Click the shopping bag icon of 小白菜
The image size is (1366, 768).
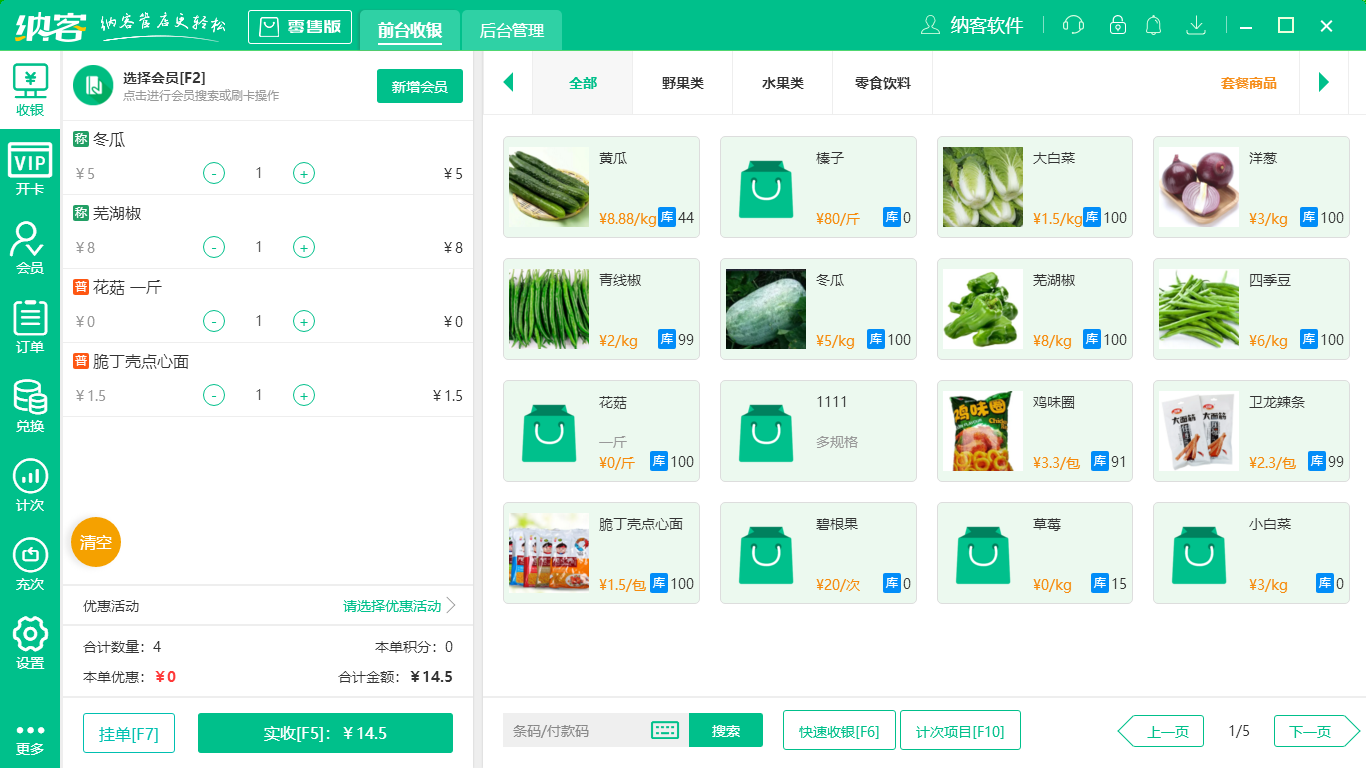1199,553
